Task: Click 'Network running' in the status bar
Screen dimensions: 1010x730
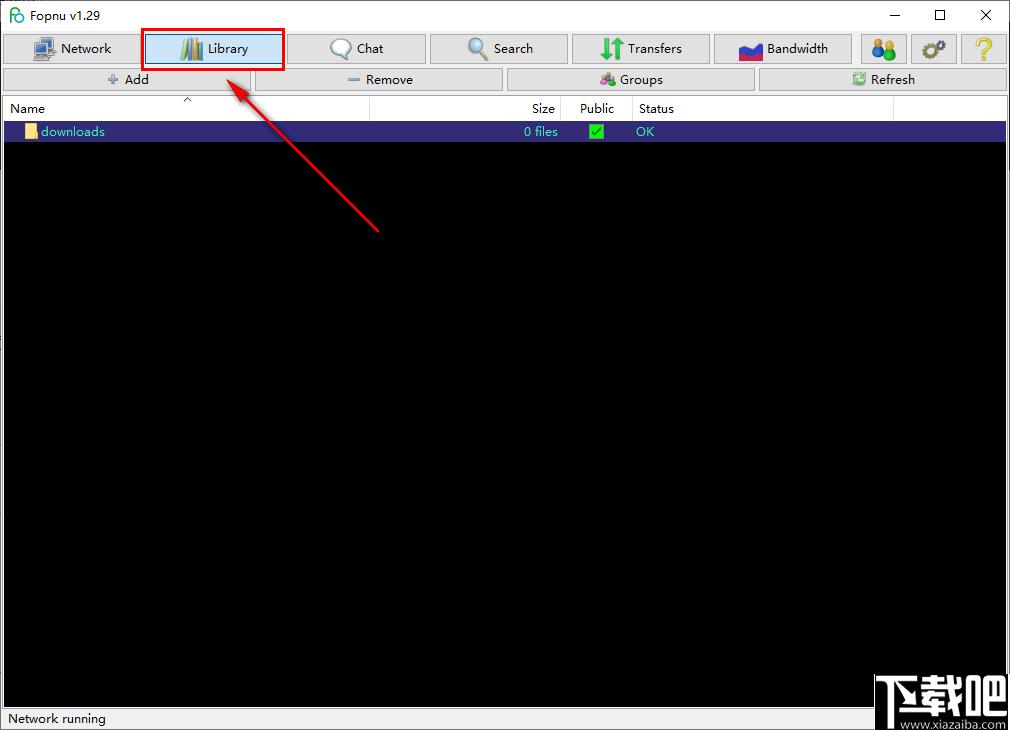Action: [57, 718]
